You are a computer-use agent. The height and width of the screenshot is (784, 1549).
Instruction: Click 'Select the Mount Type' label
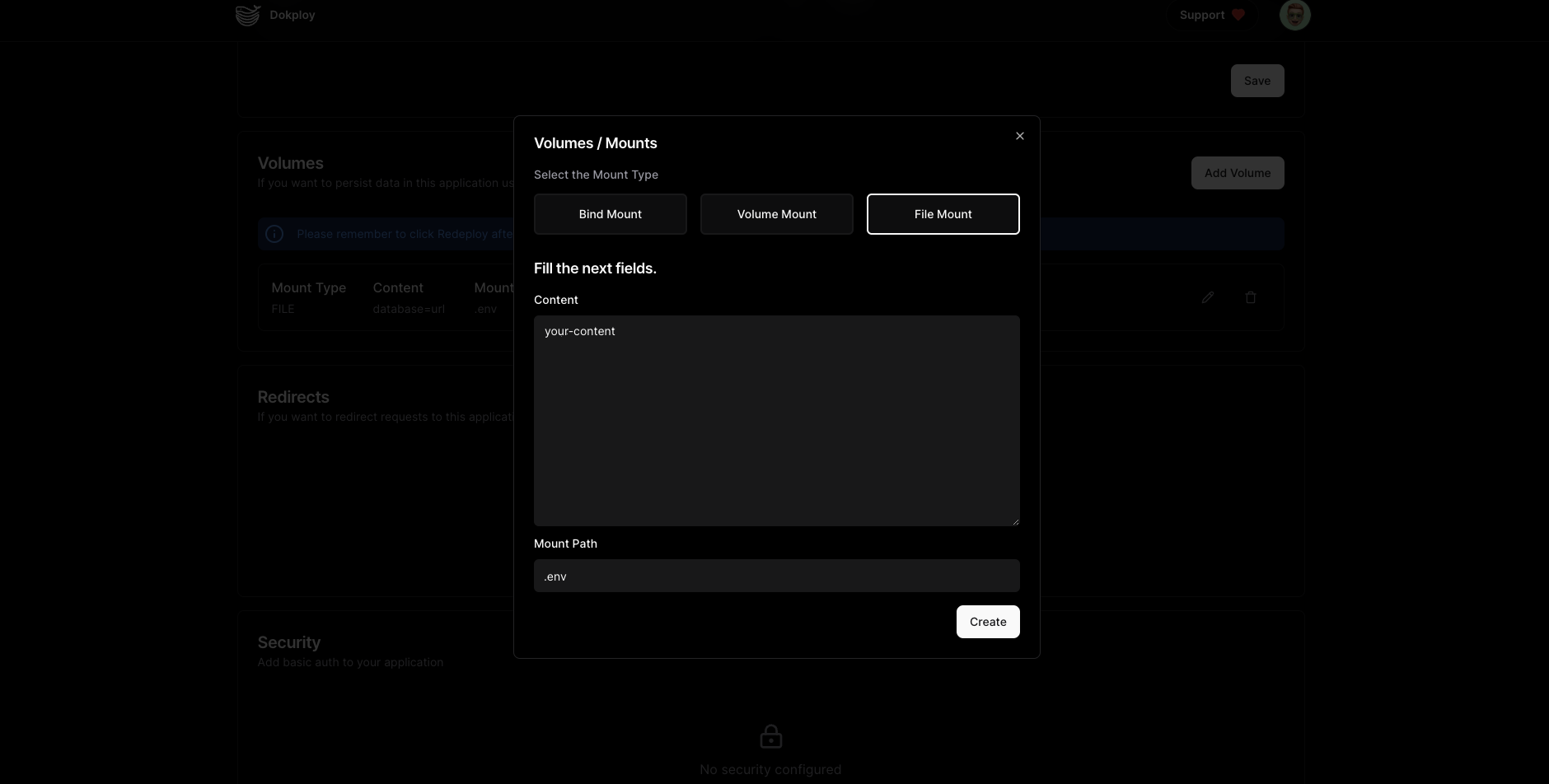596,175
